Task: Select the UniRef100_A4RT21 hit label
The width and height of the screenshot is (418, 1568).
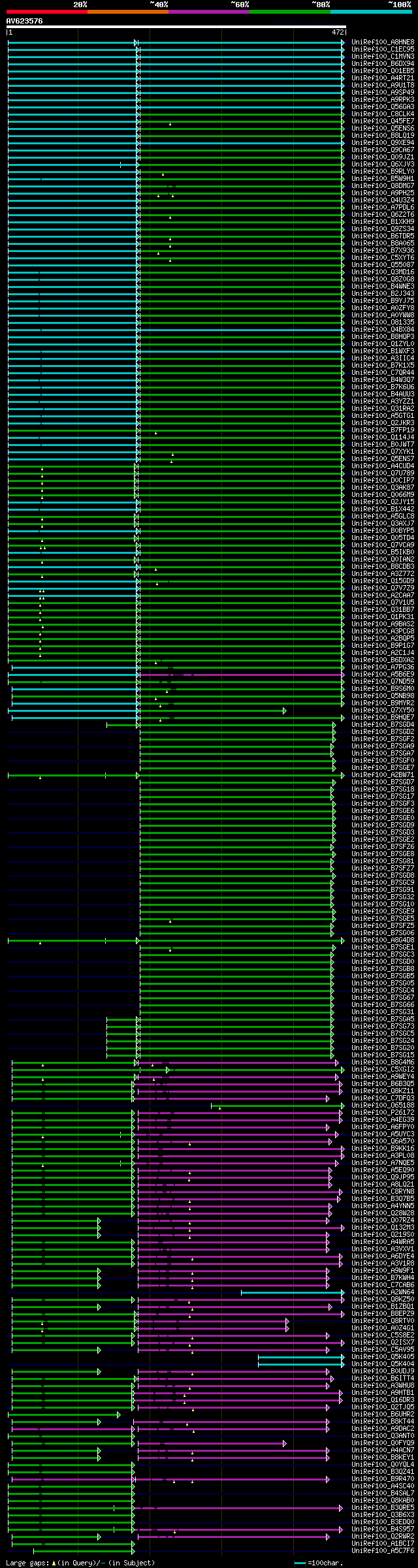Action: 383,78
